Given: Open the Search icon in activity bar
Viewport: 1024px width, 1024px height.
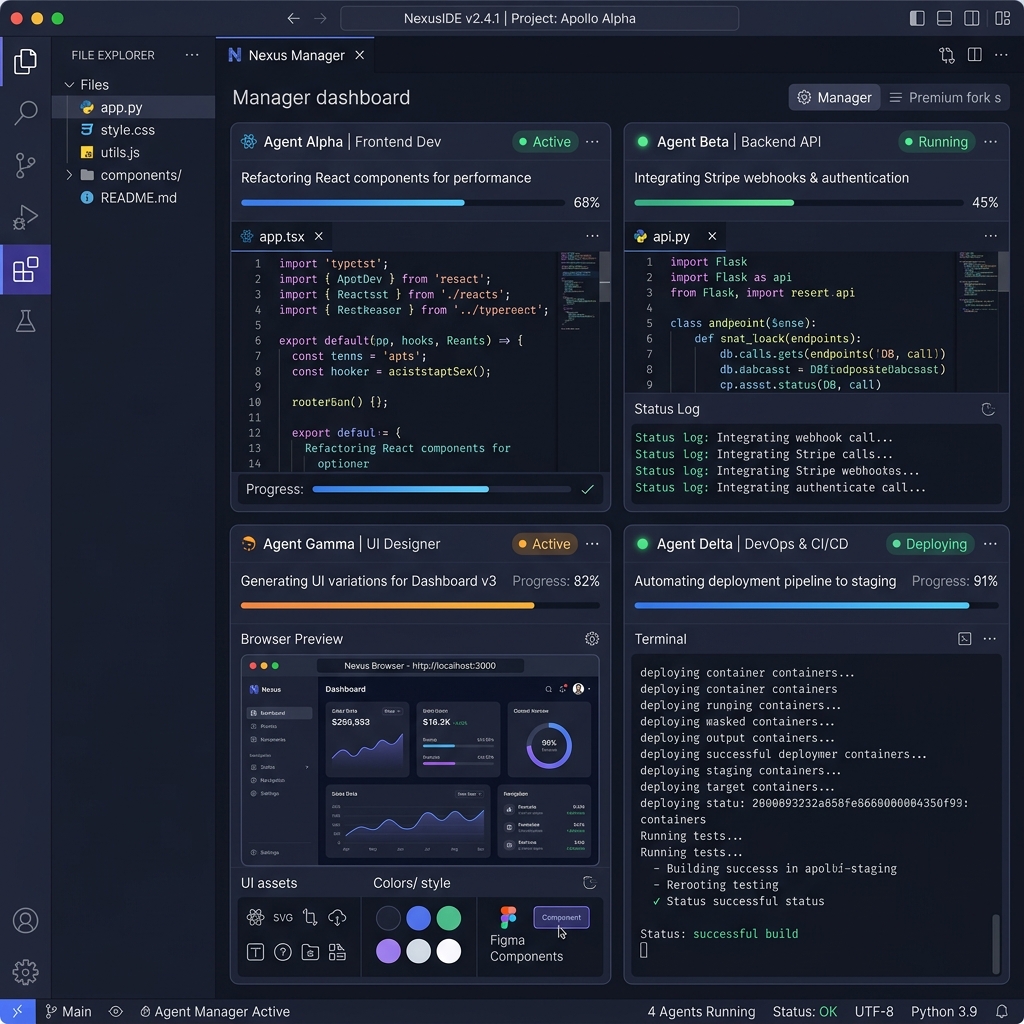Looking at the screenshot, I should click(x=26, y=113).
